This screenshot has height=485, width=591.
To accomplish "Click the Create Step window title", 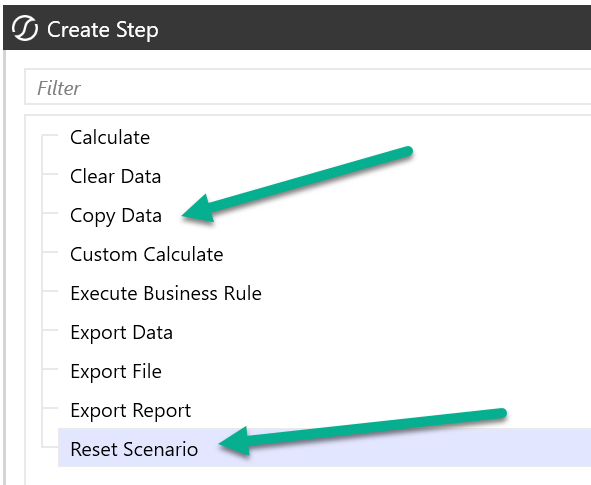I will click(x=103, y=30).
